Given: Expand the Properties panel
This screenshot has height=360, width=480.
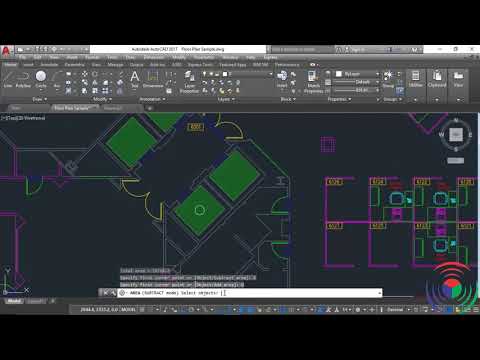Looking at the screenshot, I should (x=339, y=99).
